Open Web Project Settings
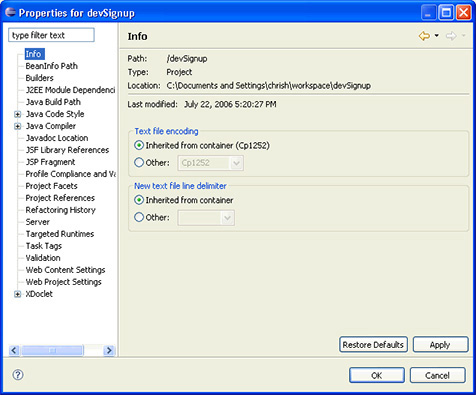476x395 pixels. tap(63, 282)
